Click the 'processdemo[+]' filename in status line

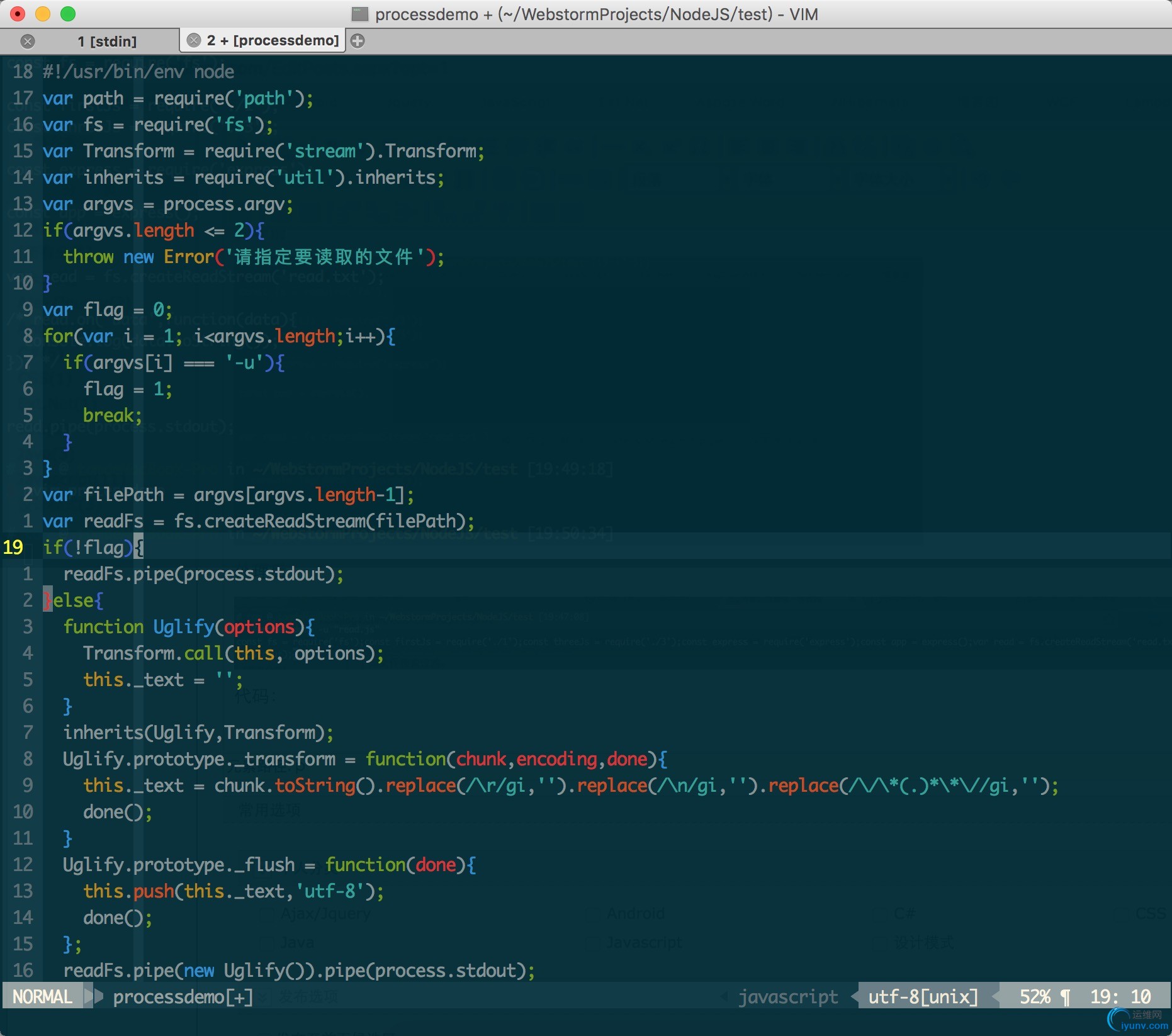(183, 997)
